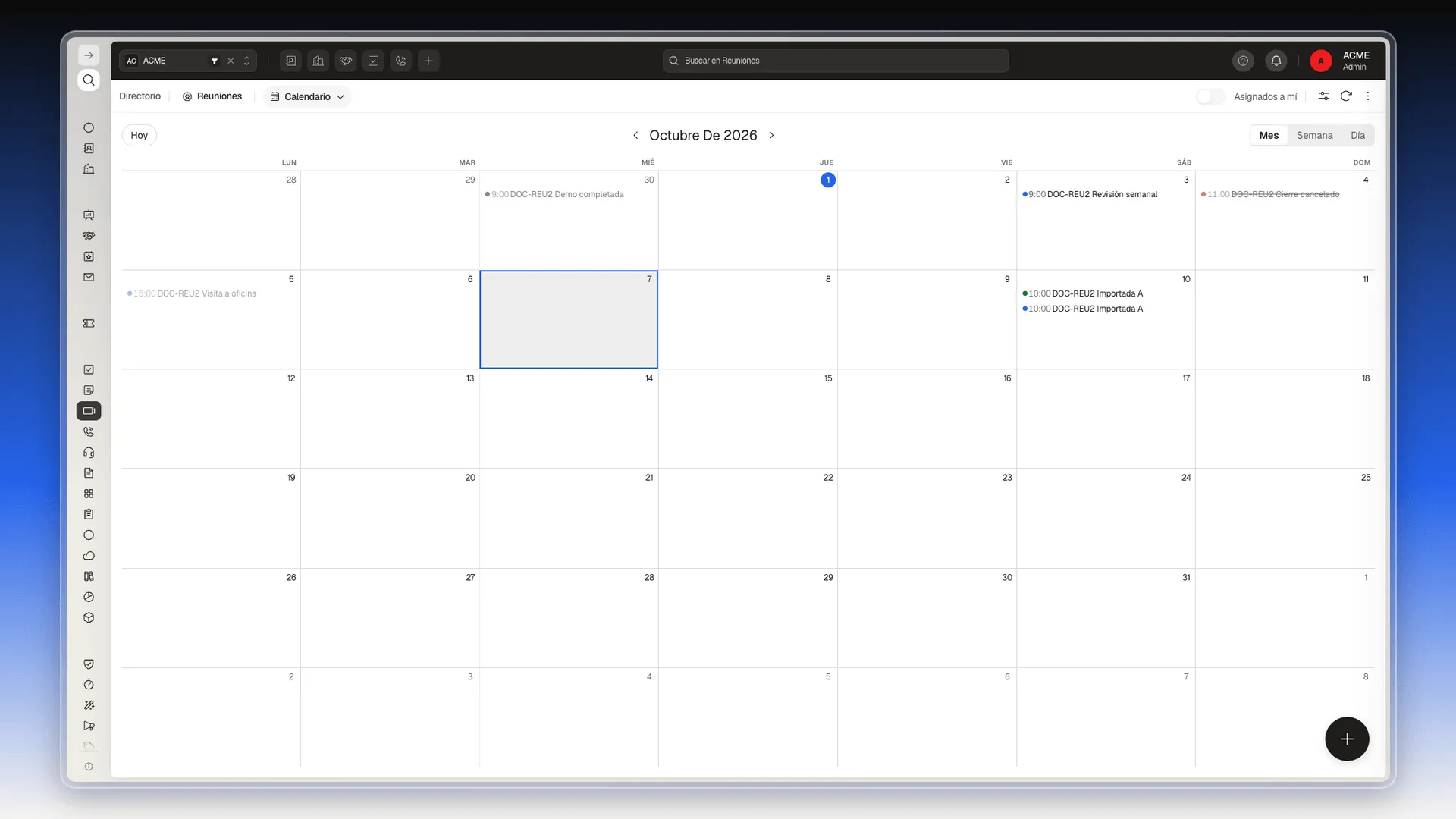Toggle the Asignados a mí switch
1456x819 pixels.
(1210, 96)
